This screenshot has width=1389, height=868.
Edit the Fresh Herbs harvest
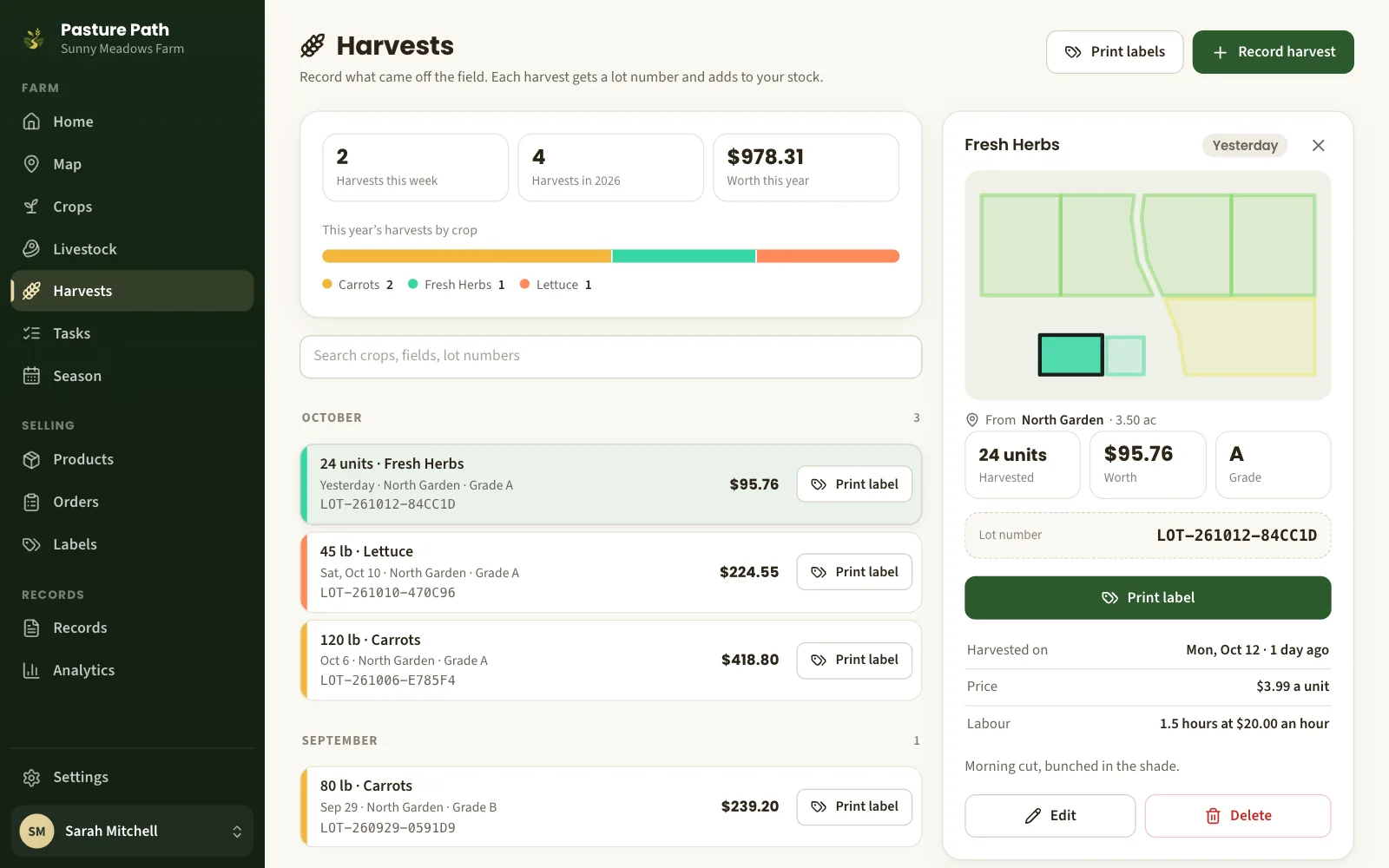[1050, 816]
